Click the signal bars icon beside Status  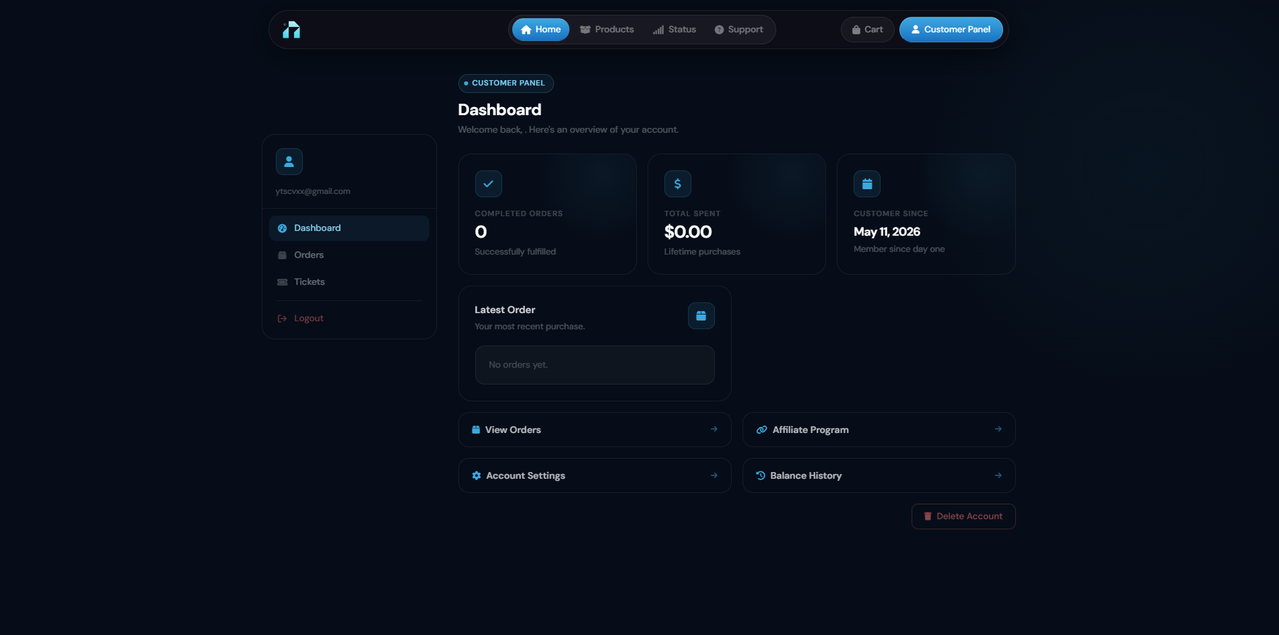click(658, 30)
